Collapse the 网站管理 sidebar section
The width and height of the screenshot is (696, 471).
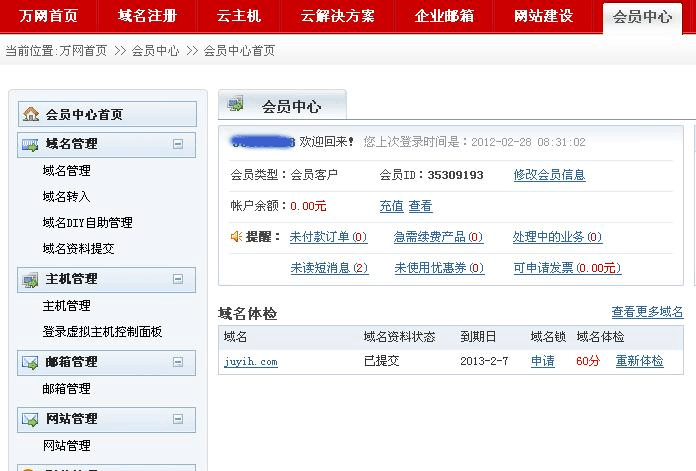pos(178,419)
